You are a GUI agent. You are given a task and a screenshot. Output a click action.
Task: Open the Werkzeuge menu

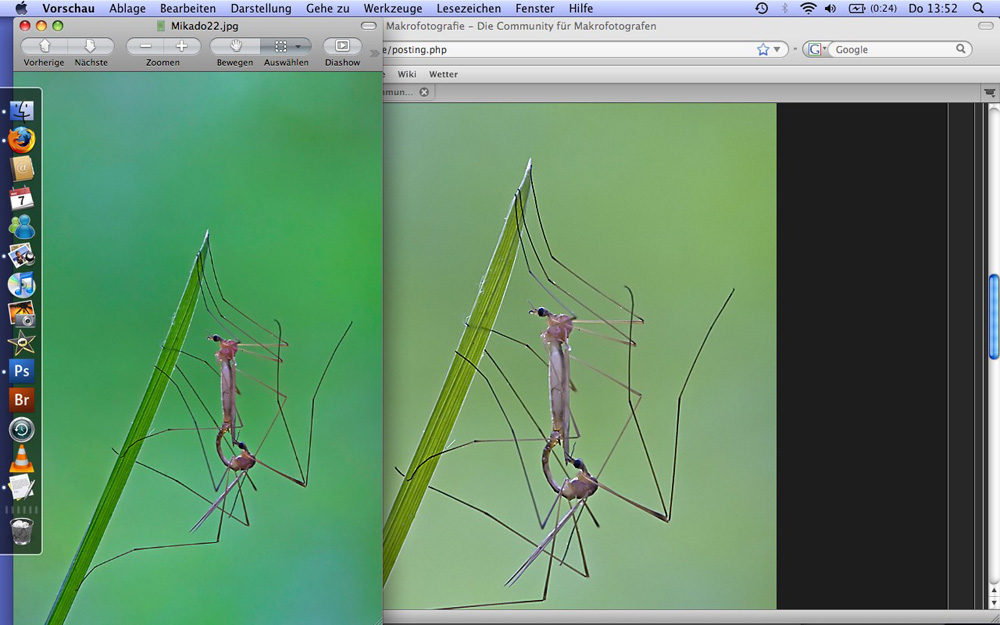[392, 8]
